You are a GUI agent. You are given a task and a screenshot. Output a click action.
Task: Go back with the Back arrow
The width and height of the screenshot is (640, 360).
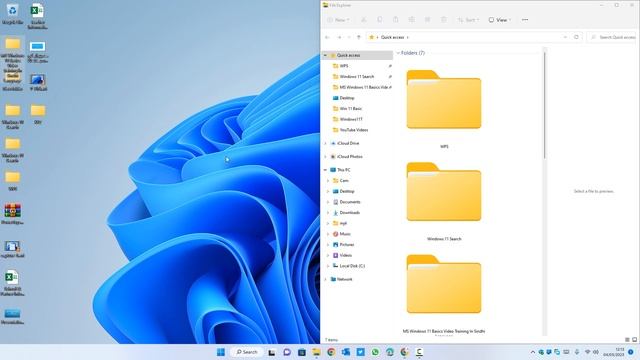click(327, 37)
